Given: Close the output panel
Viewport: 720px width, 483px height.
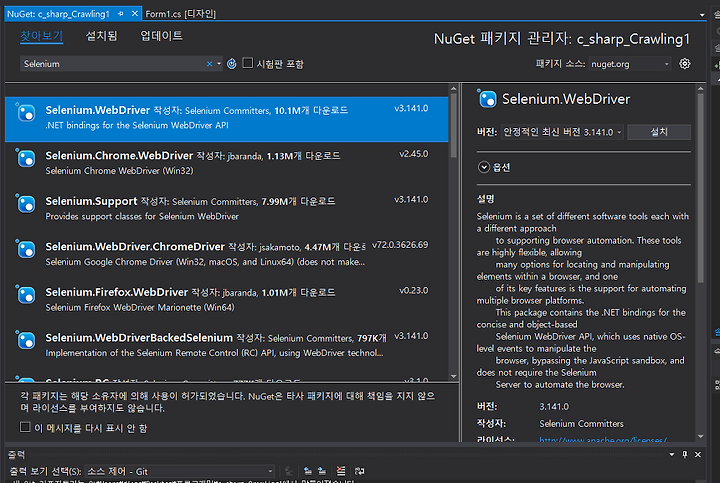Looking at the screenshot, I should pos(698,454).
